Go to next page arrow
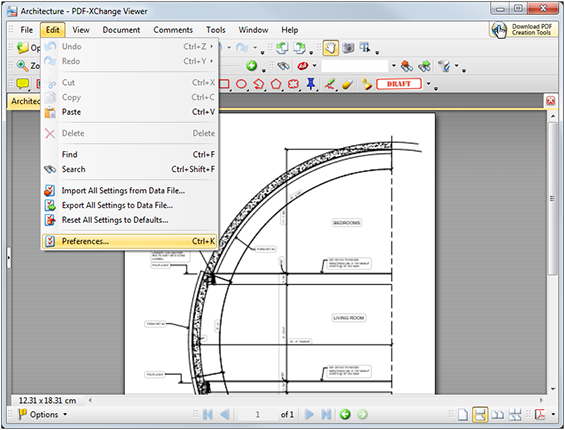This screenshot has height=430, width=565. pos(309,415)
